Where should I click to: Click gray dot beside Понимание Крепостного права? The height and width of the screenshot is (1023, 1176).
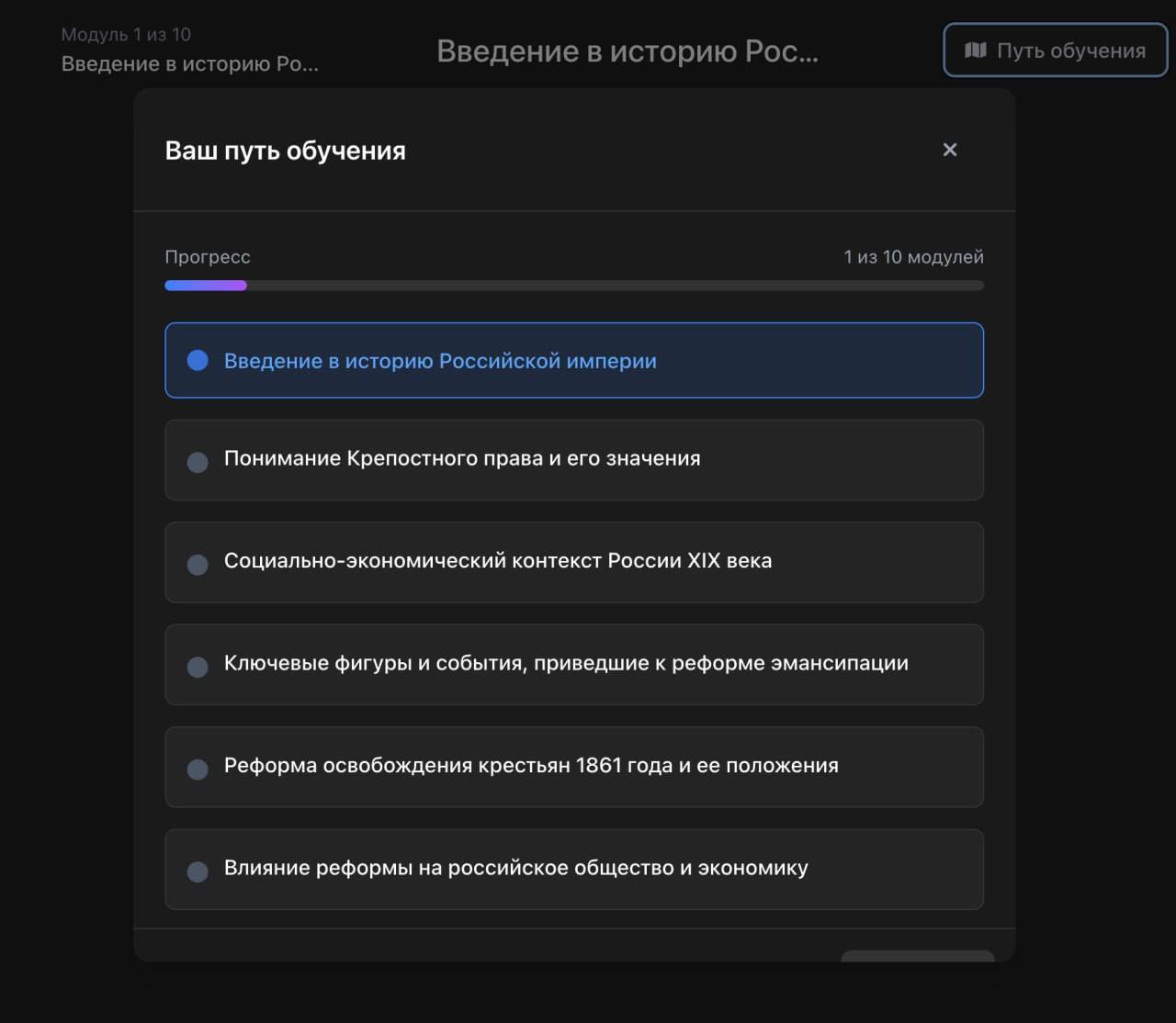pos(198,462)
